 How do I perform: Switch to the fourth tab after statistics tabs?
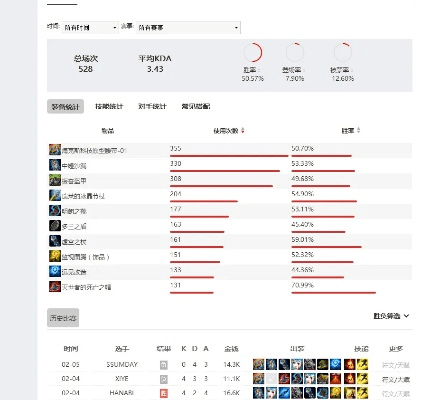pyautogui.click(x=196, y=106)
